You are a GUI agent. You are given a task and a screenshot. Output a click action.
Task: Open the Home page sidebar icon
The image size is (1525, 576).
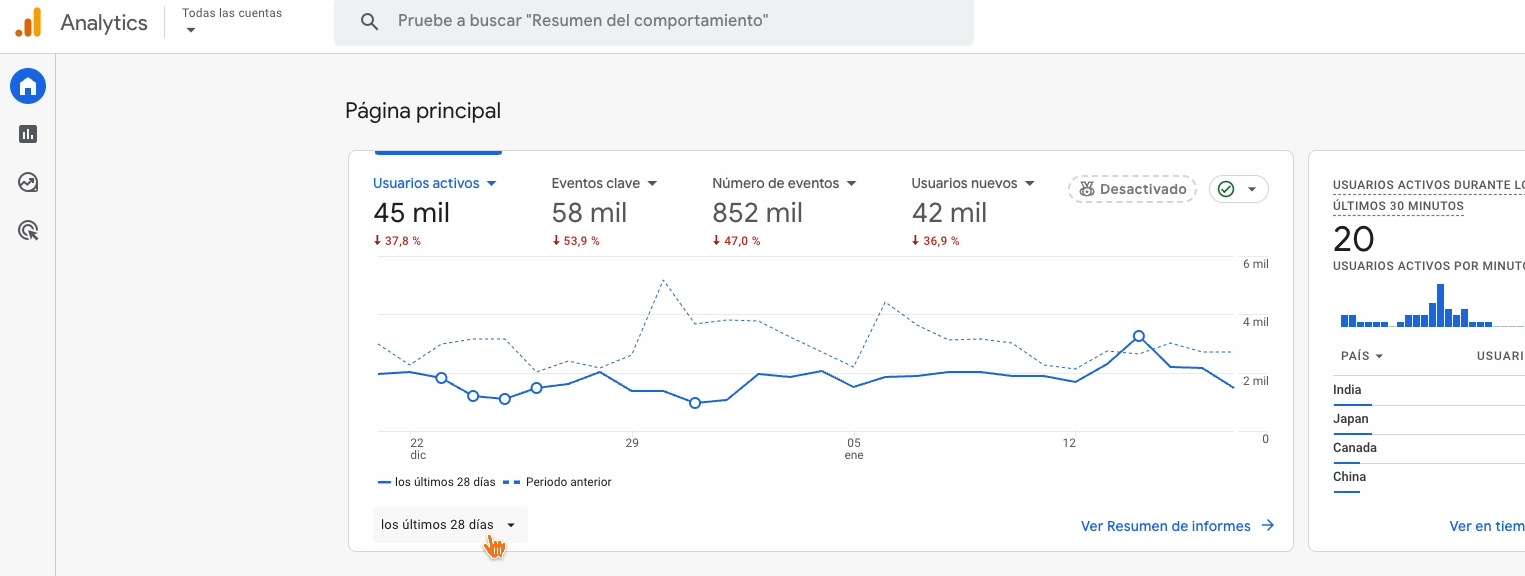pyautogui.click(x=28, y=87)
